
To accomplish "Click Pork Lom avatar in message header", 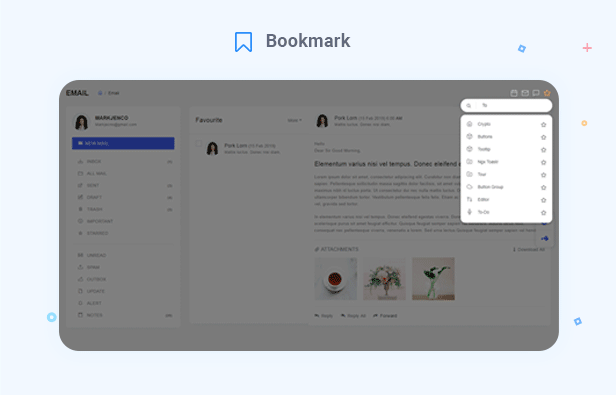I will (323, 121).
